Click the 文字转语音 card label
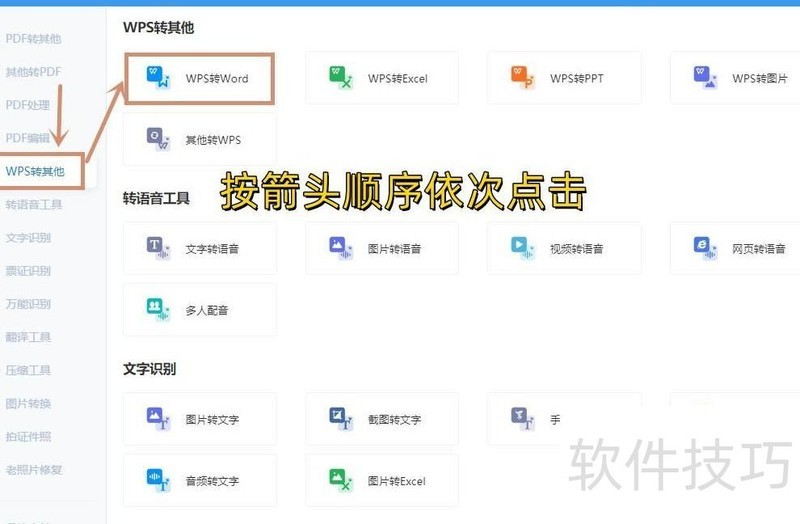 [x=212, y=249]
